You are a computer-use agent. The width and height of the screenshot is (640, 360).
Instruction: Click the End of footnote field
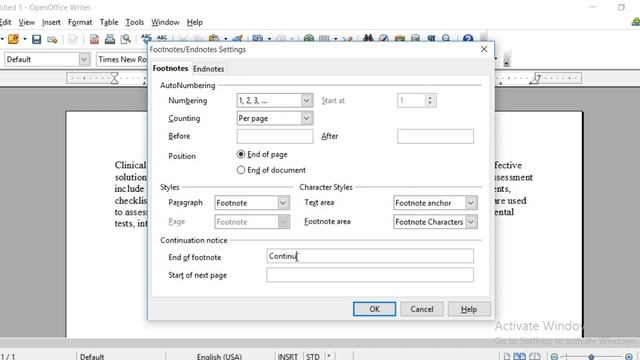[370, 256]
